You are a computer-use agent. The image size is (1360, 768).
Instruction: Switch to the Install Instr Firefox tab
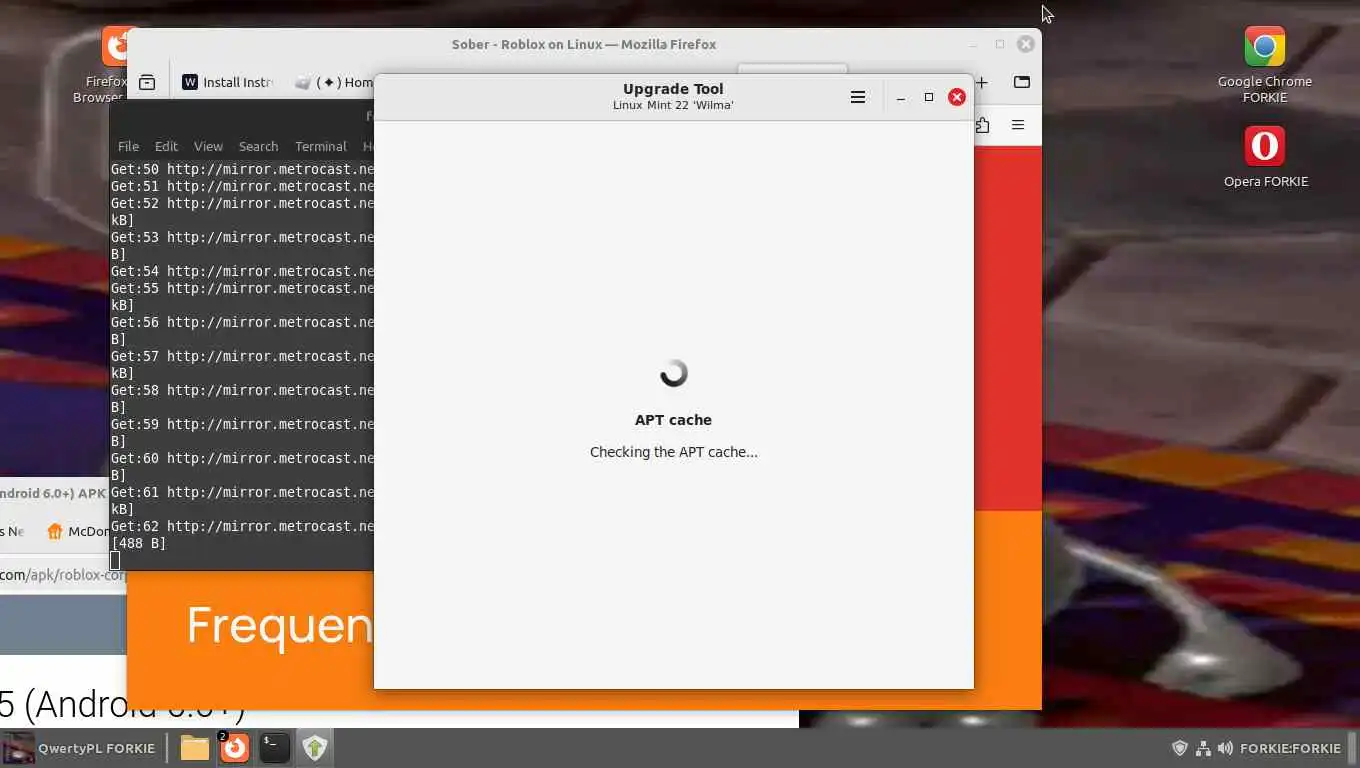[x=227, y=82]
